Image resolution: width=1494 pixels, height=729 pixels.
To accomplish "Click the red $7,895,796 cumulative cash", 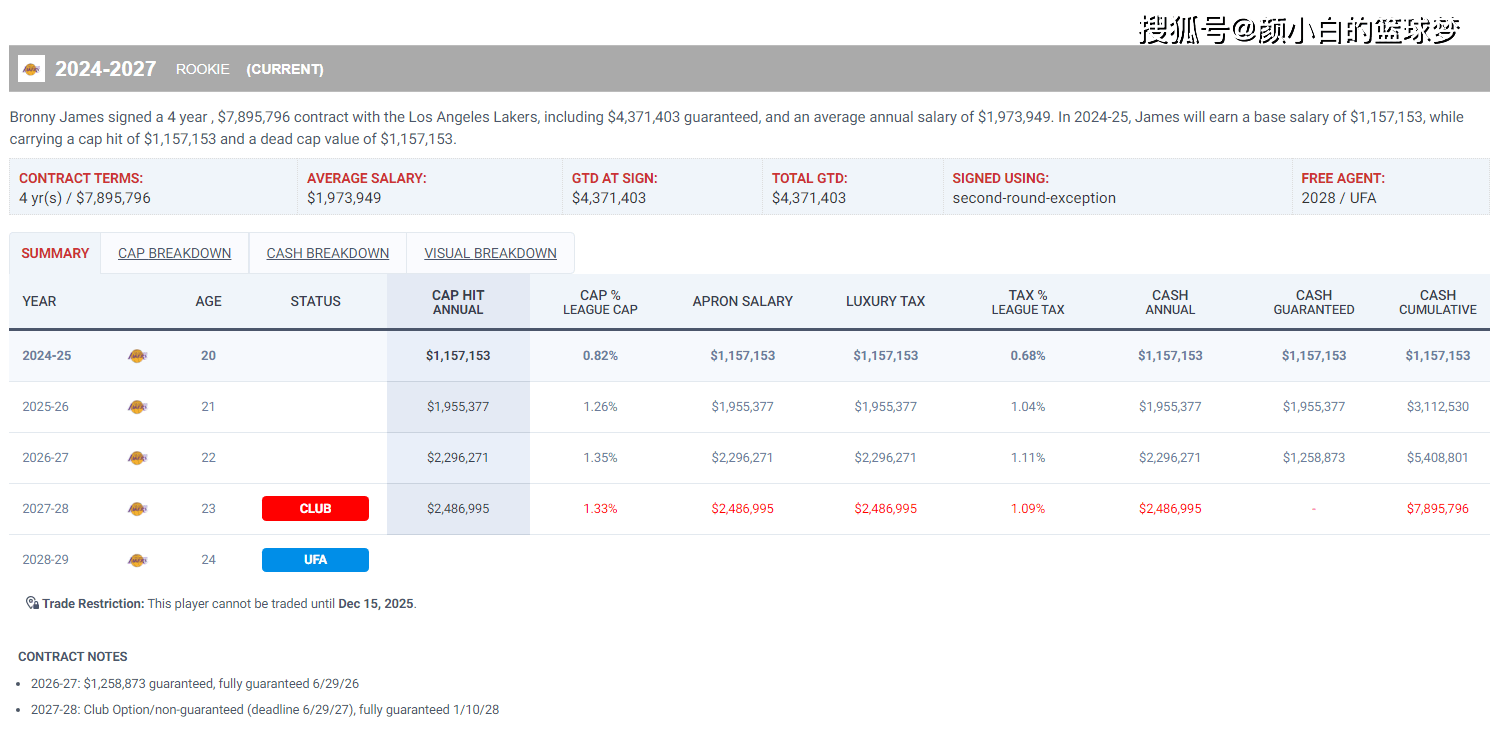I will coord(1438,509).
